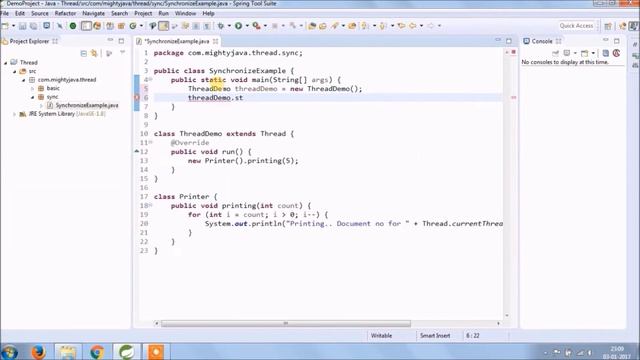Click the error marker on line 6

click(136, 98)
